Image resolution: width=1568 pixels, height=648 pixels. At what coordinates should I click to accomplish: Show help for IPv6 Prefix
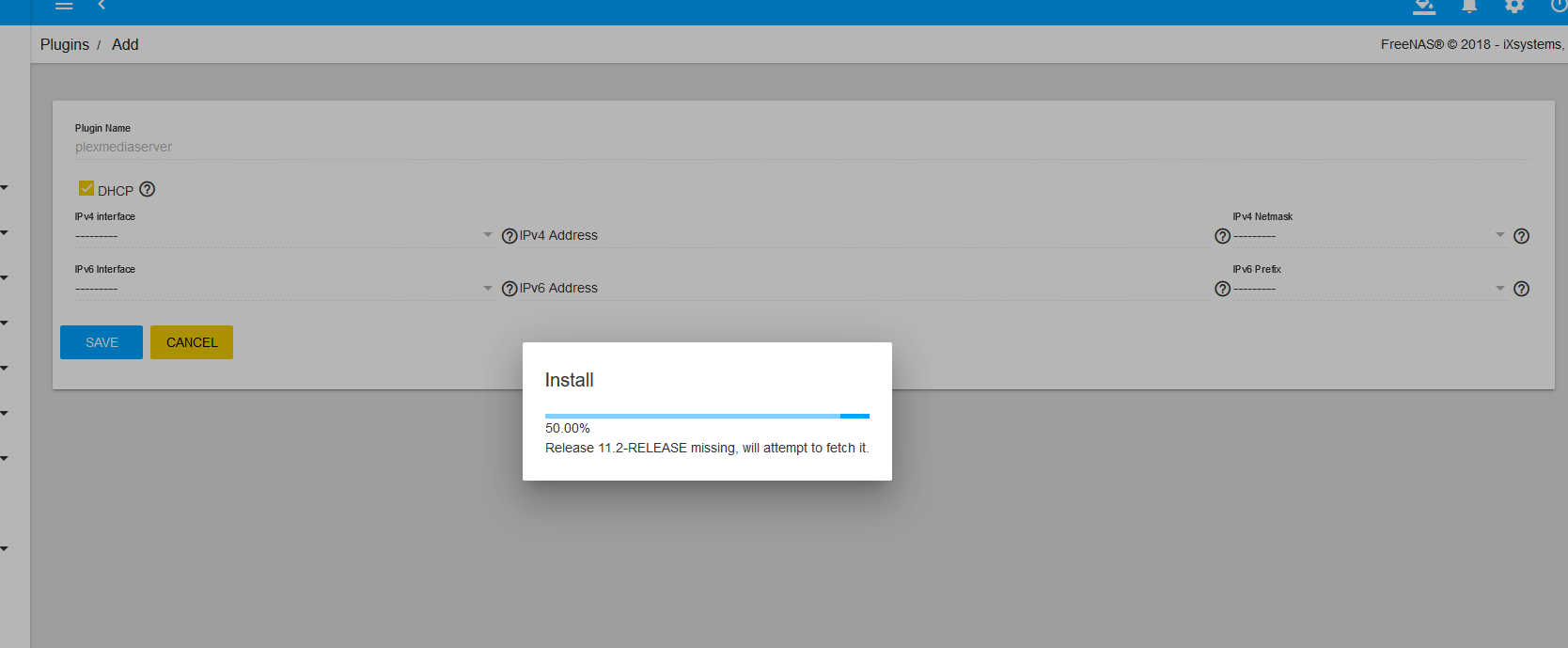pyautogui.click(x=1521, y=289)
